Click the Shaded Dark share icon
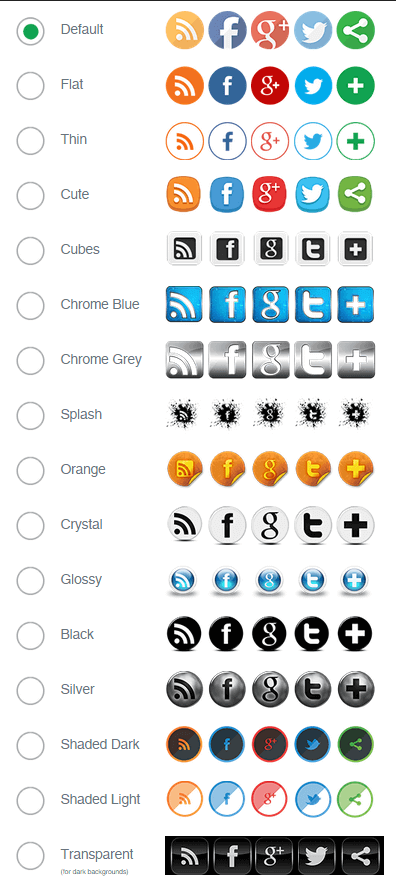Screen dimensions: 396x883 point(355,744)
